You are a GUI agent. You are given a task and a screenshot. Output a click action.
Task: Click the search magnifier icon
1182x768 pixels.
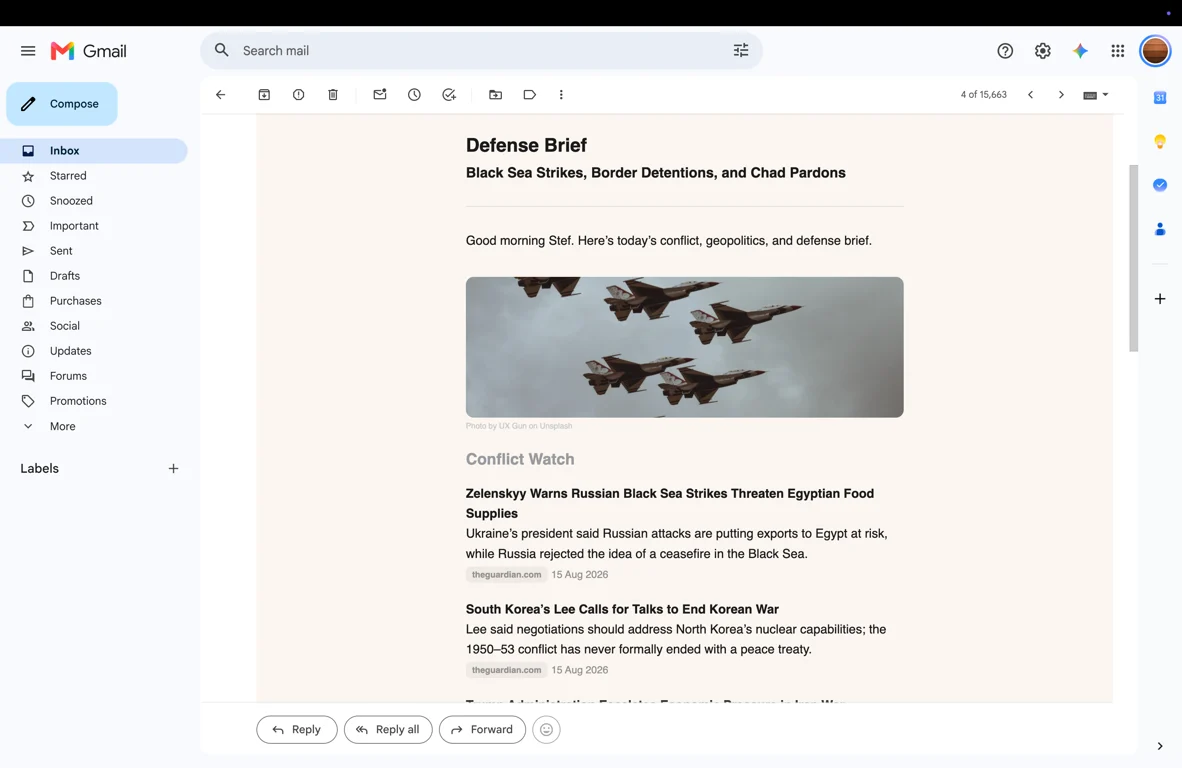222,50
